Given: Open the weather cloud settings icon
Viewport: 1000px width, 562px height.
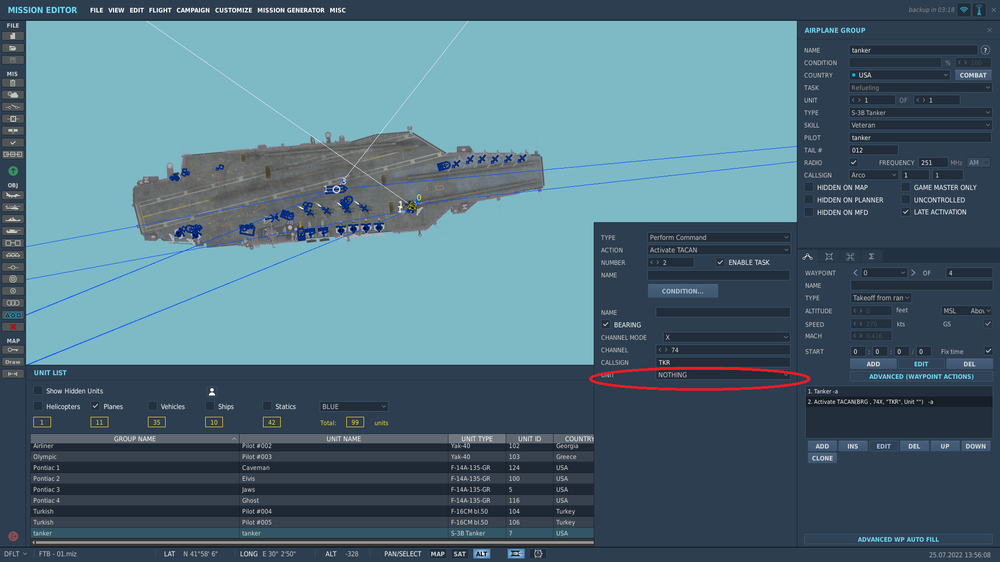Looking at the screenshot, I should point(13,94).
